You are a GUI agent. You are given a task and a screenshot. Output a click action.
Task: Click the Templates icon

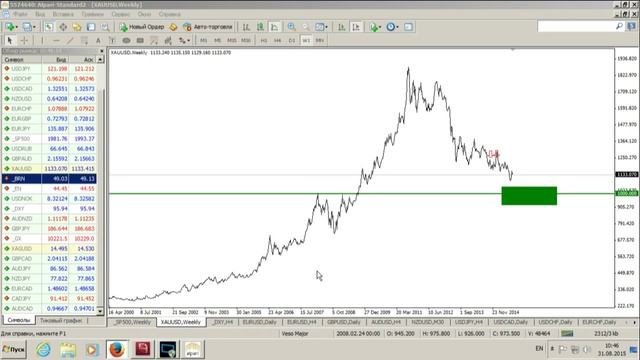[x=408, y=27]
